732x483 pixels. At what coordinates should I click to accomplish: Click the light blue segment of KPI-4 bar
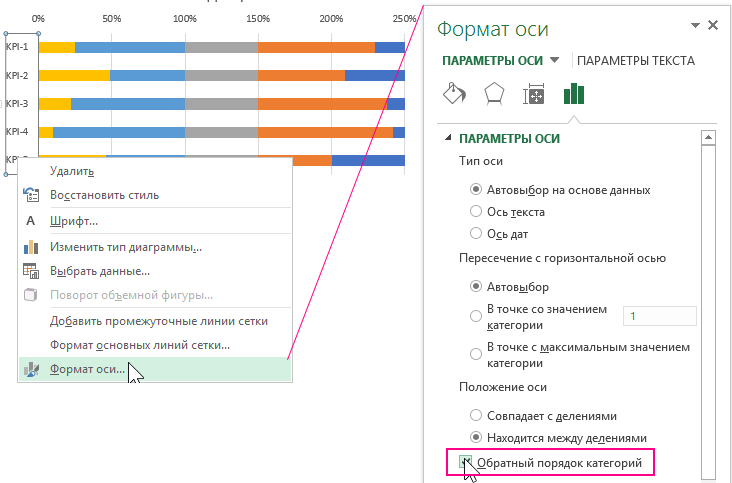(x=119, y=132)
